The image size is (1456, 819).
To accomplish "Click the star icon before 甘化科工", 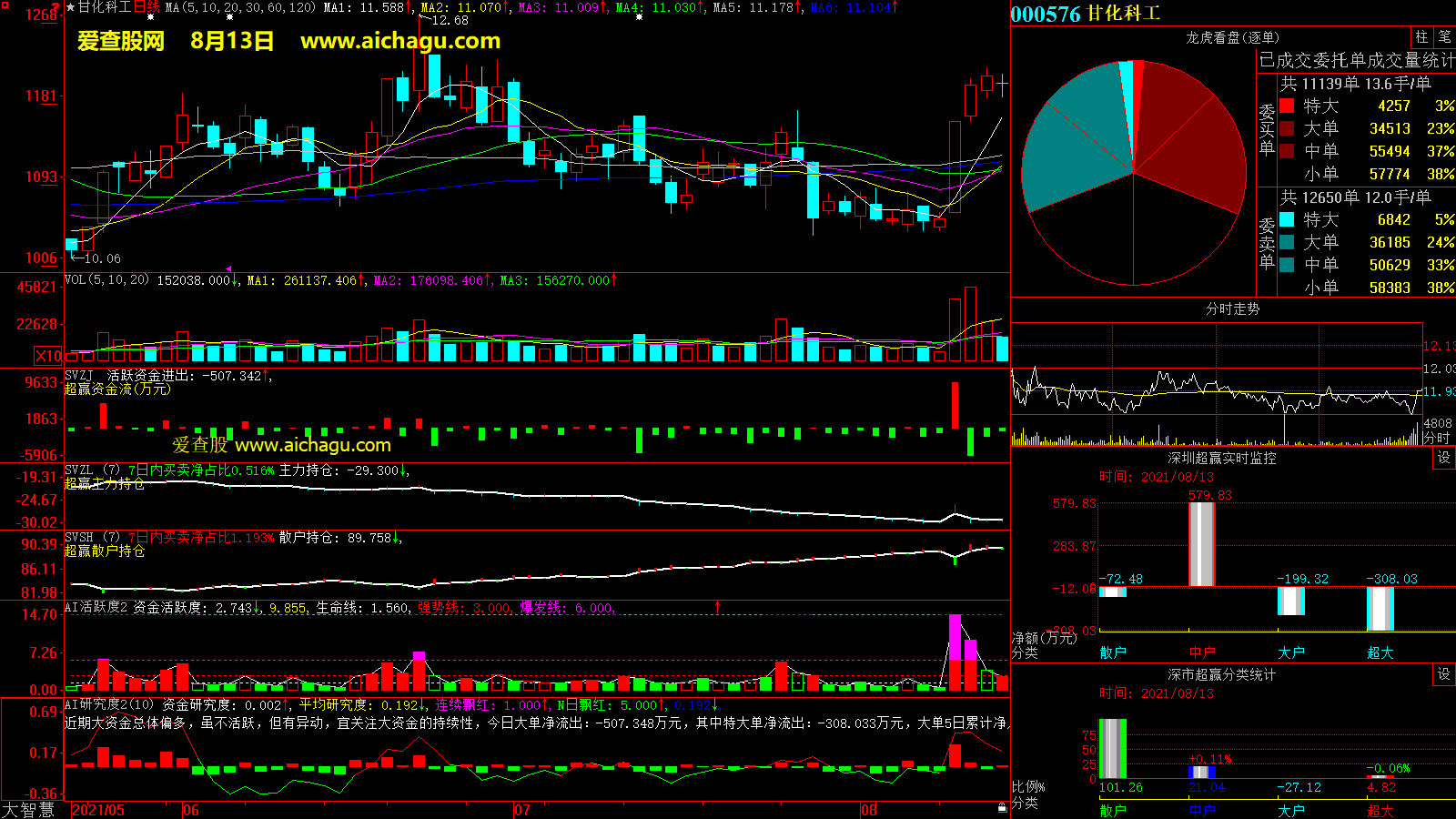I will [71, 7].
